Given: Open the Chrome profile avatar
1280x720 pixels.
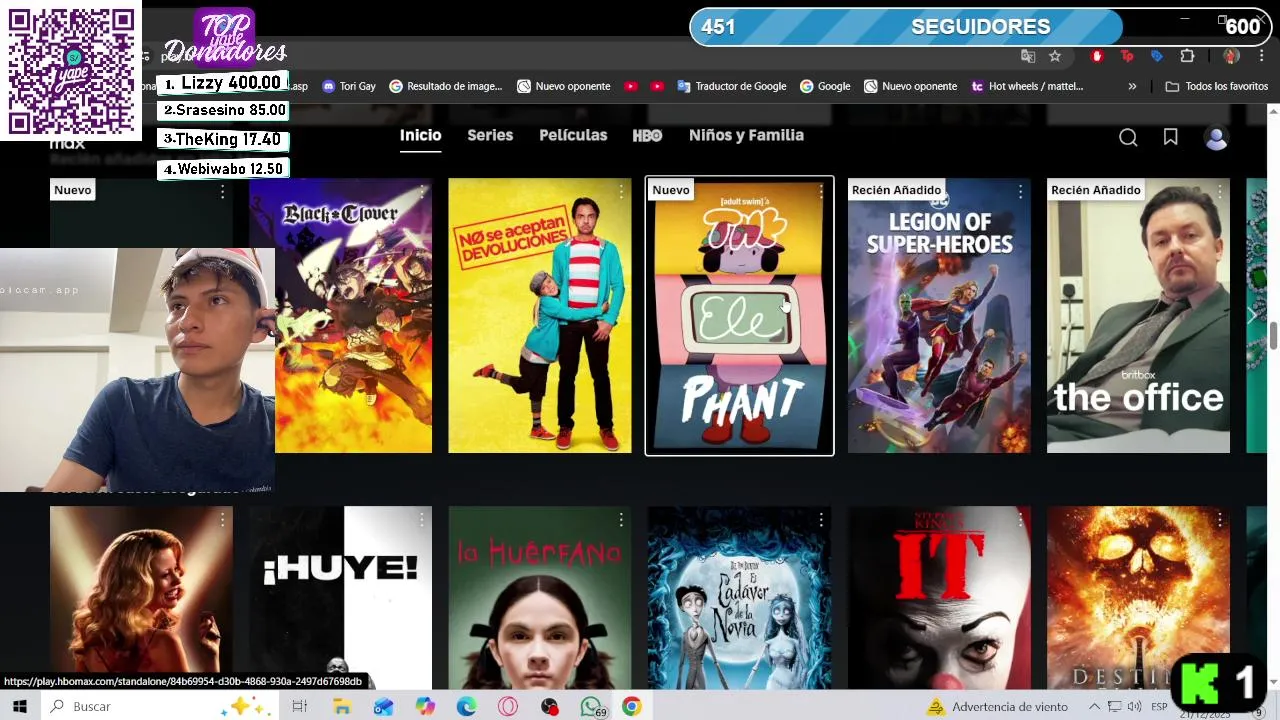Looking at the screenshot, I should (x=1231, y=56).
